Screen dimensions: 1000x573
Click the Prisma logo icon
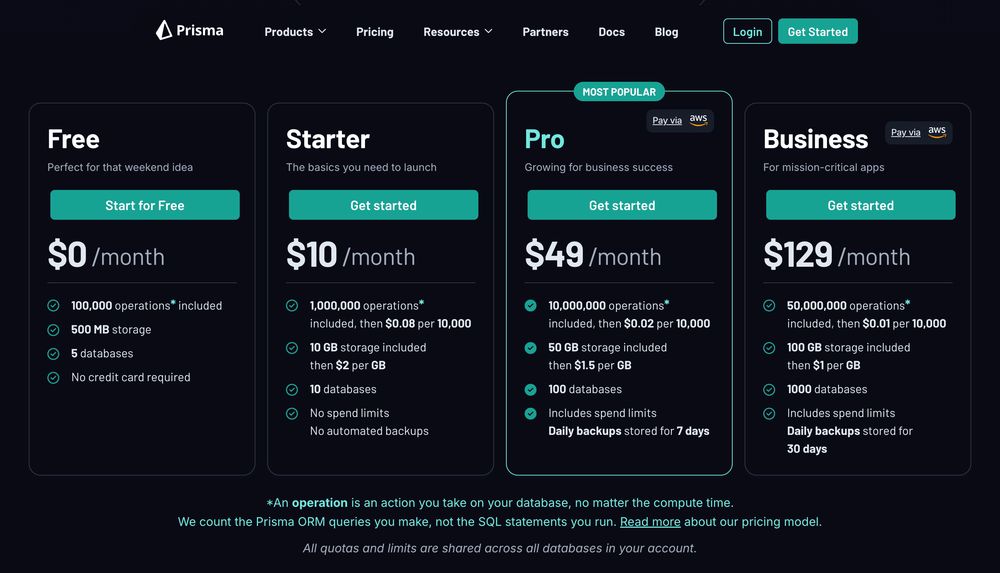[164, 31]
